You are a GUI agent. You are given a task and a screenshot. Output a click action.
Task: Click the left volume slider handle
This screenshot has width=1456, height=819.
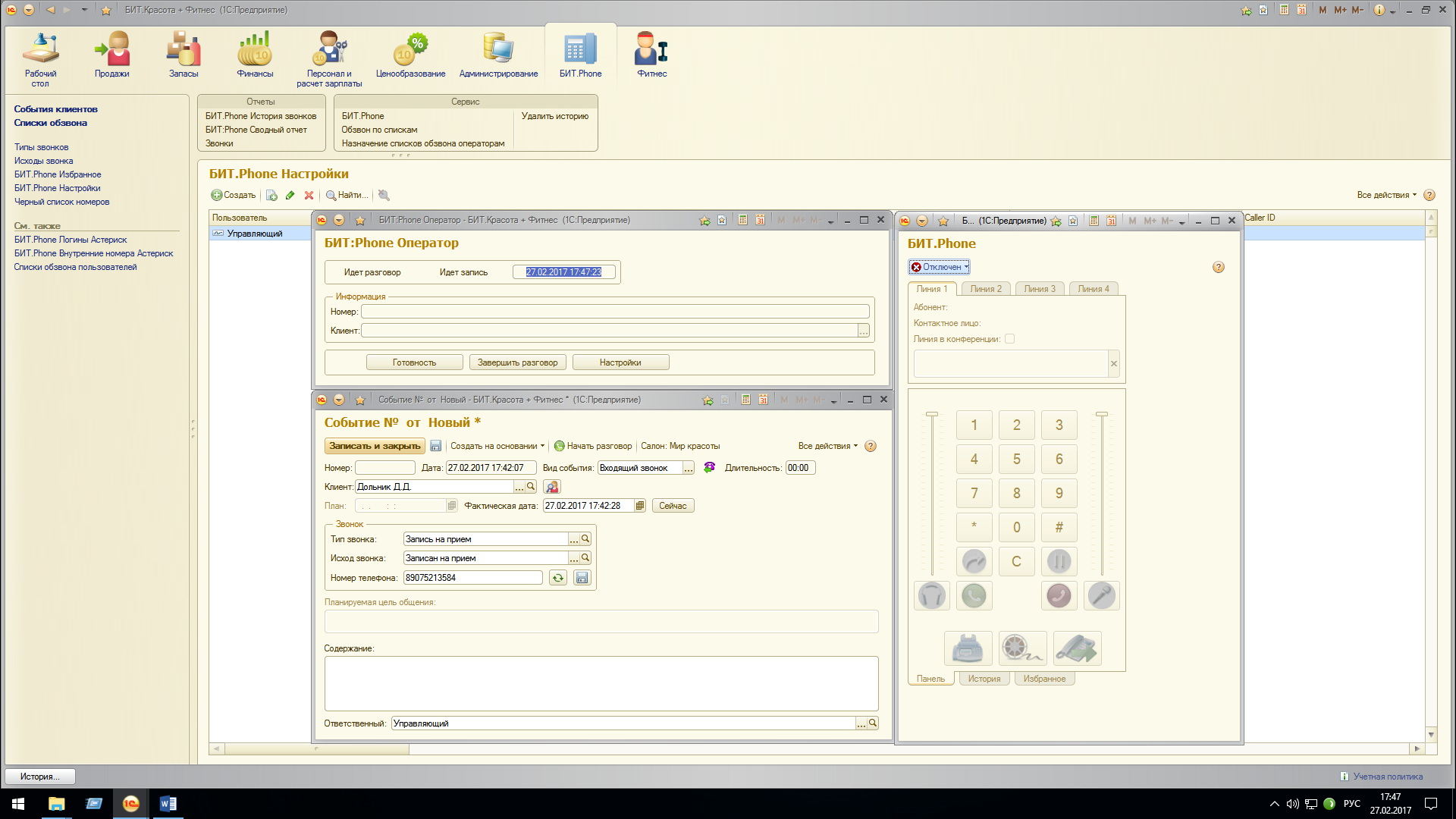click(x=932, y=414)
